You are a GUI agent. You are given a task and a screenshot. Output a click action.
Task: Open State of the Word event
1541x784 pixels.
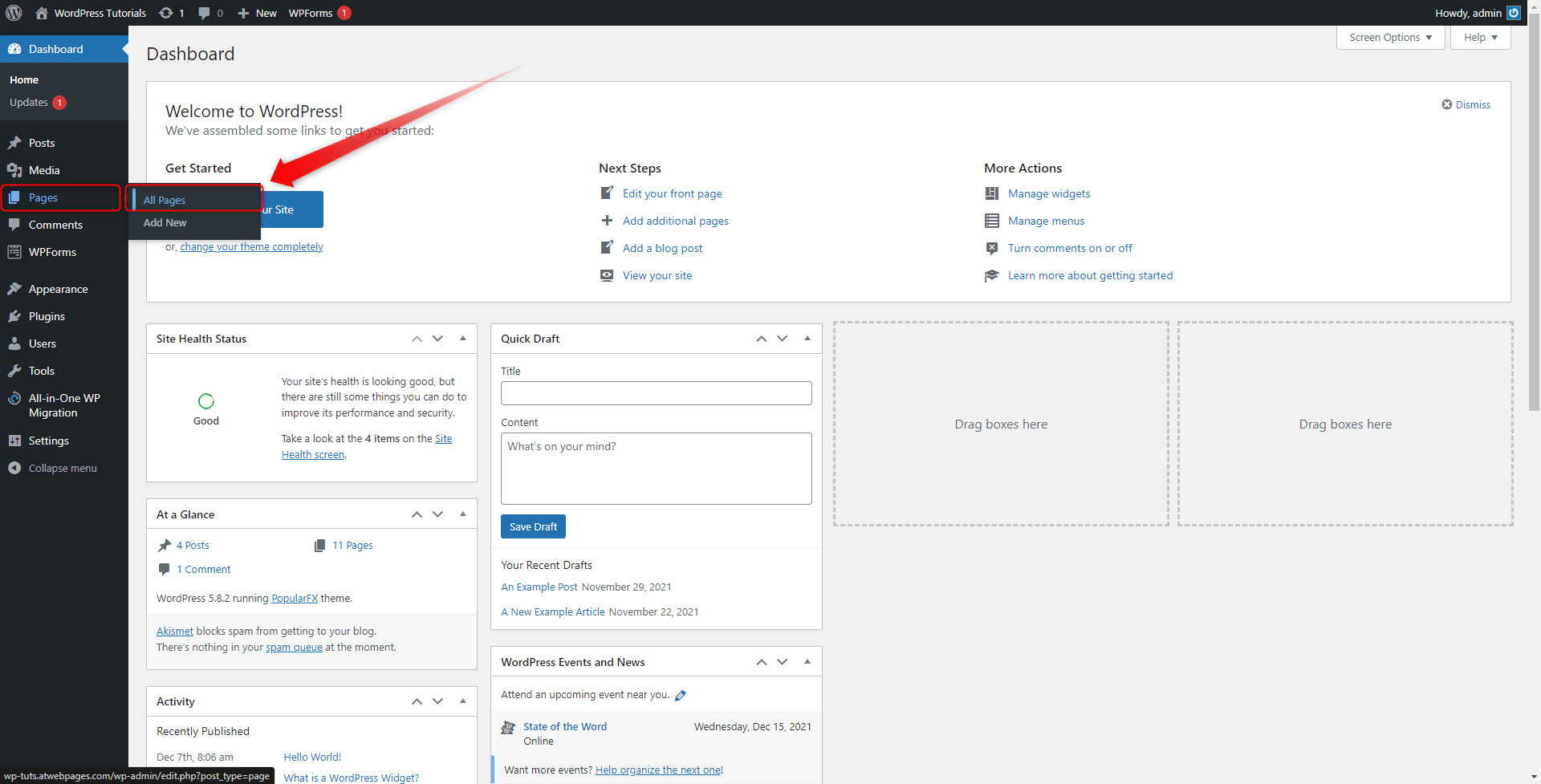click(565, 727)
